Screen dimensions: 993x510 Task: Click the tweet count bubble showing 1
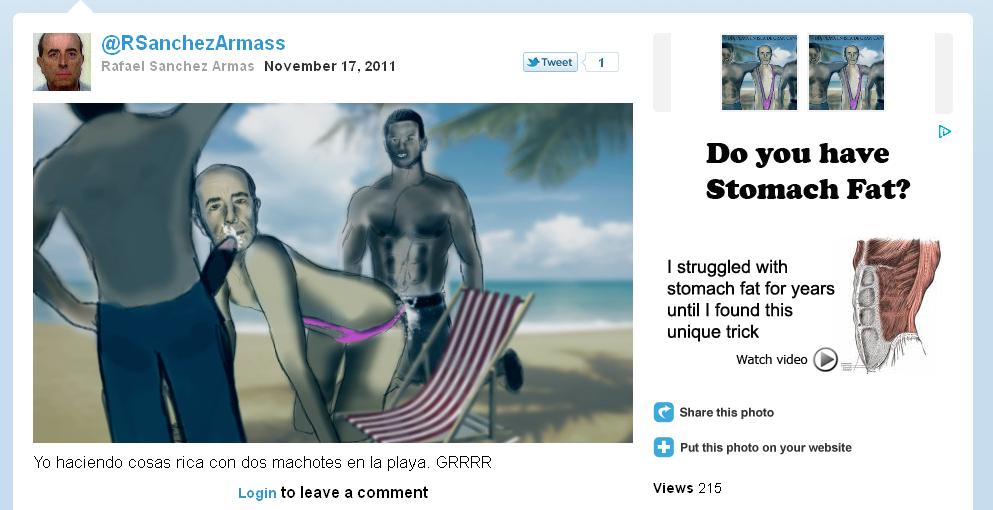pyautogui.click(x=600, y=62)
